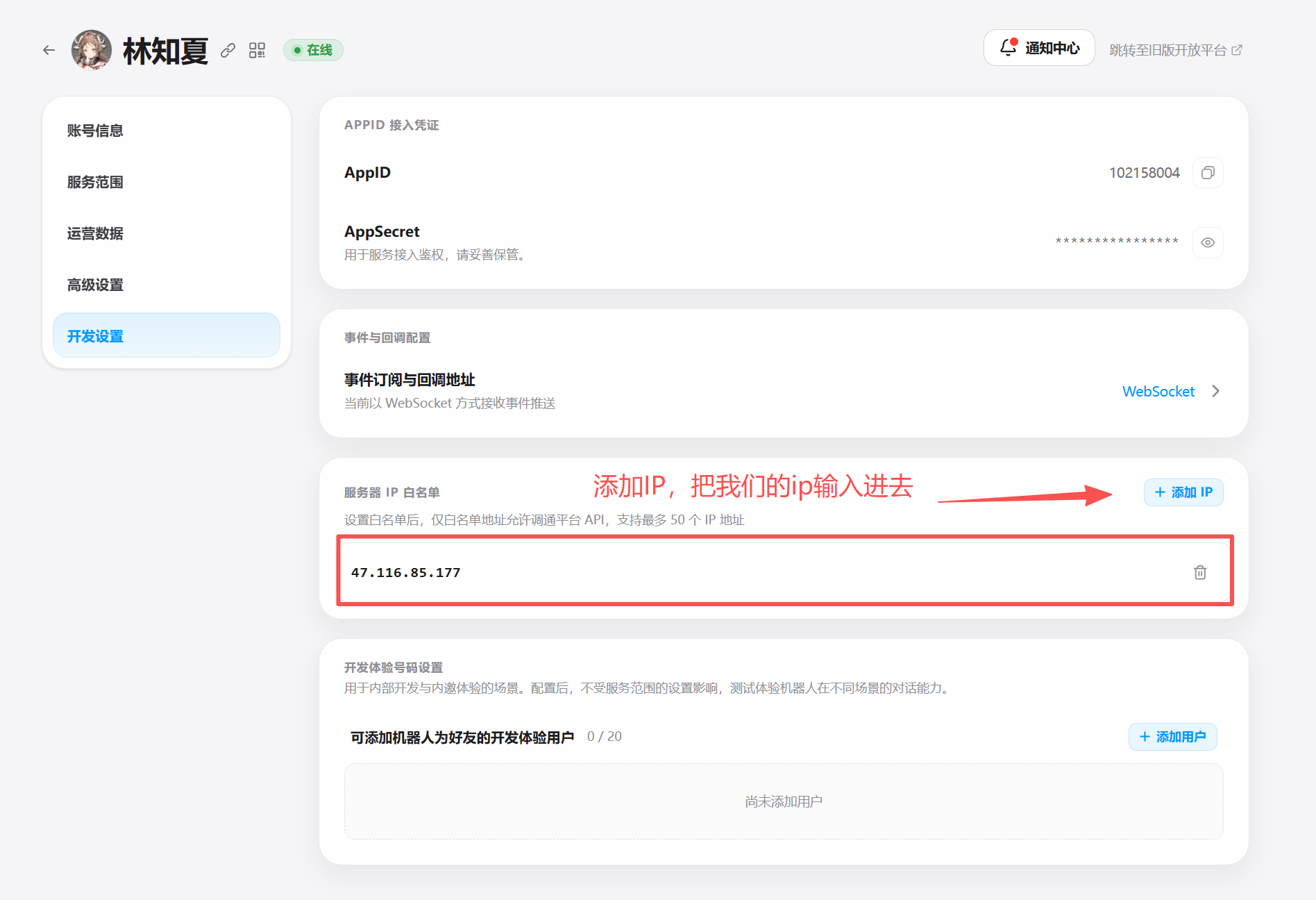The image size is (1316, 900).
Task: Click the 林知夏 bot avatar
Action: [x=92, y=50]
